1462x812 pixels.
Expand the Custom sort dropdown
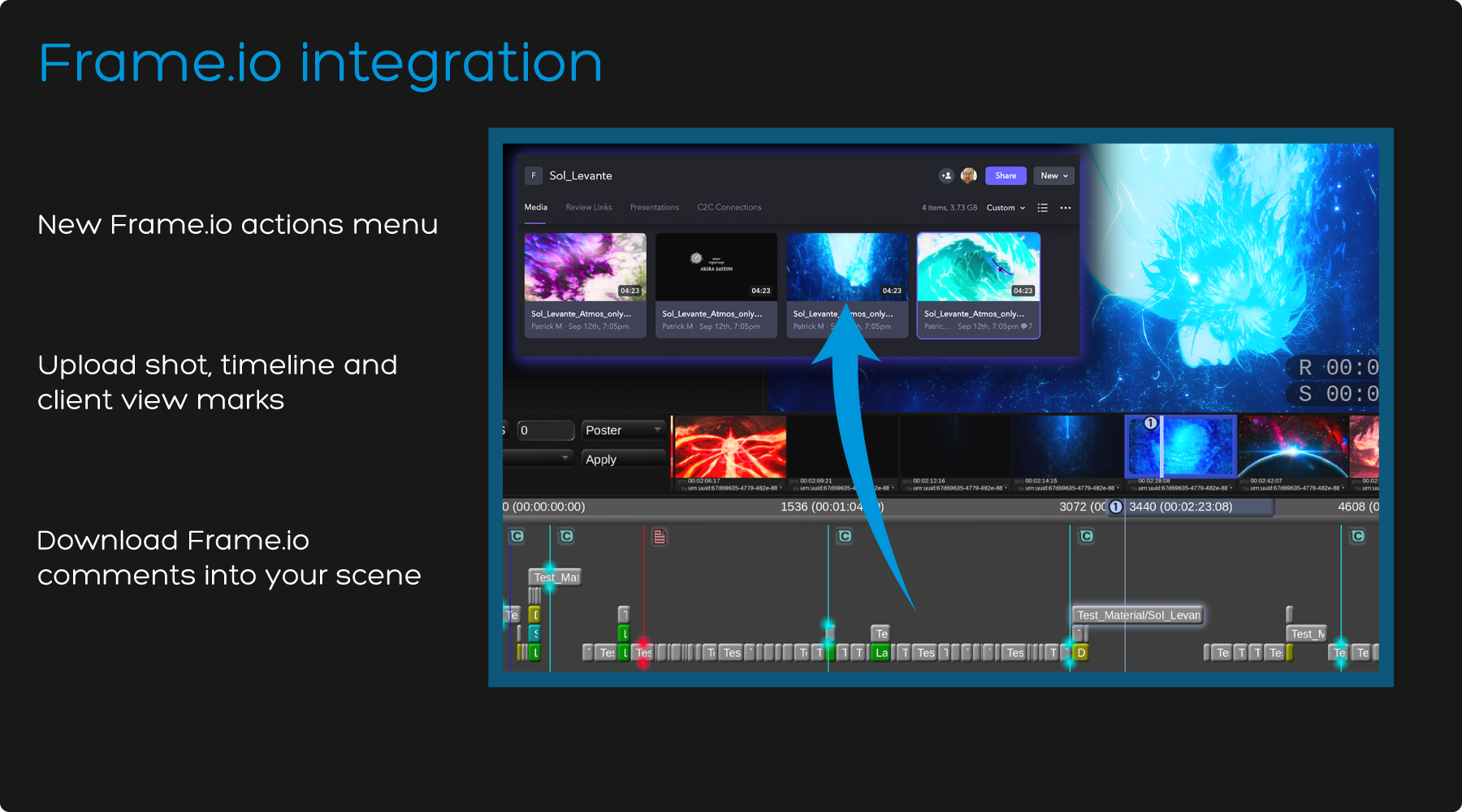(1006, 208)
